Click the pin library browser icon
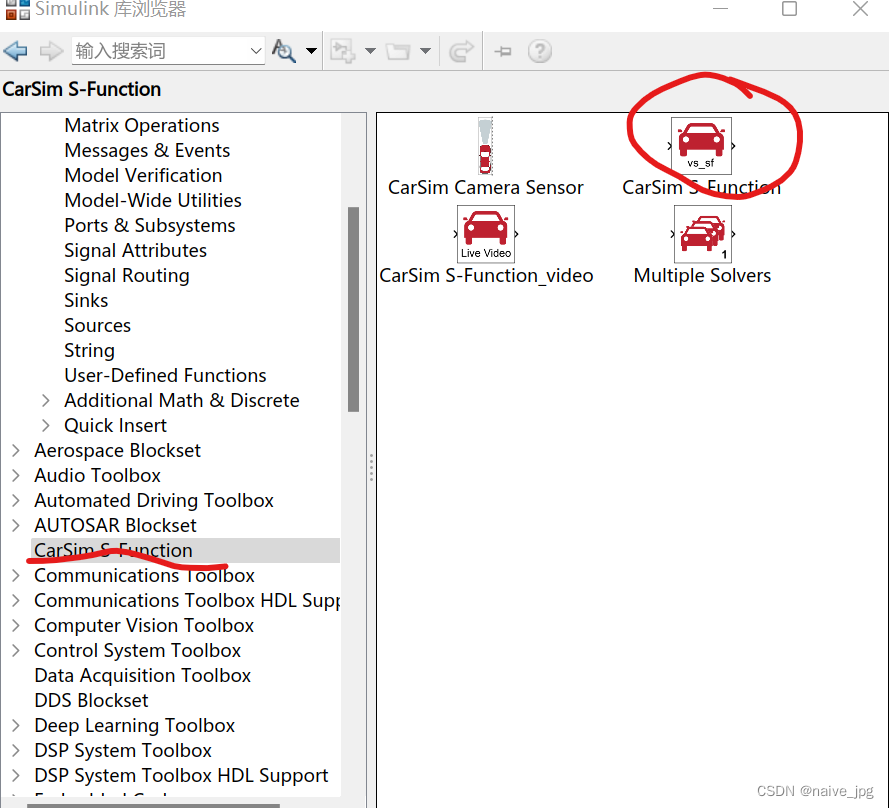This screenshot has height=808, width=889. tap(503, 52)
